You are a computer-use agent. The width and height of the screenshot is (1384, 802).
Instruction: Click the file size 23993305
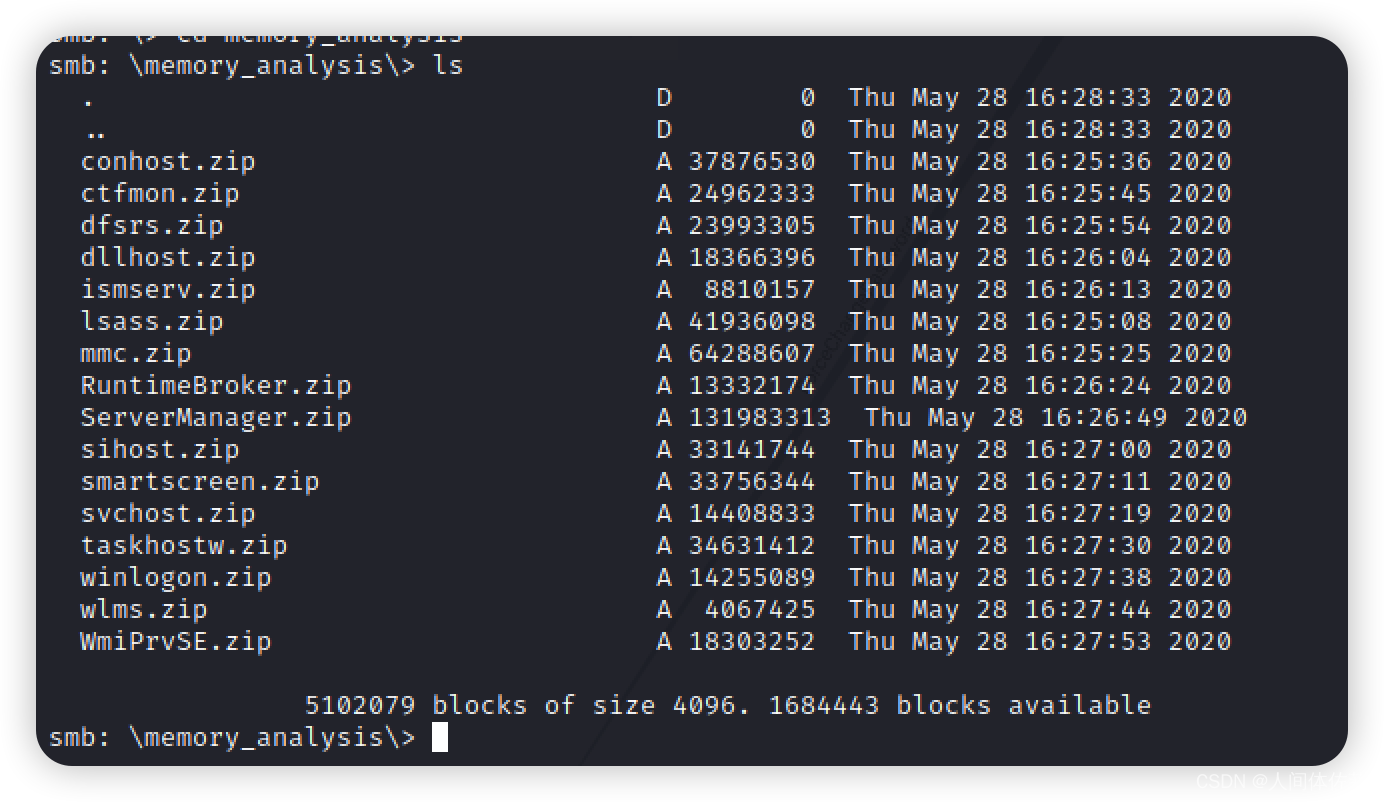(752, 225)
